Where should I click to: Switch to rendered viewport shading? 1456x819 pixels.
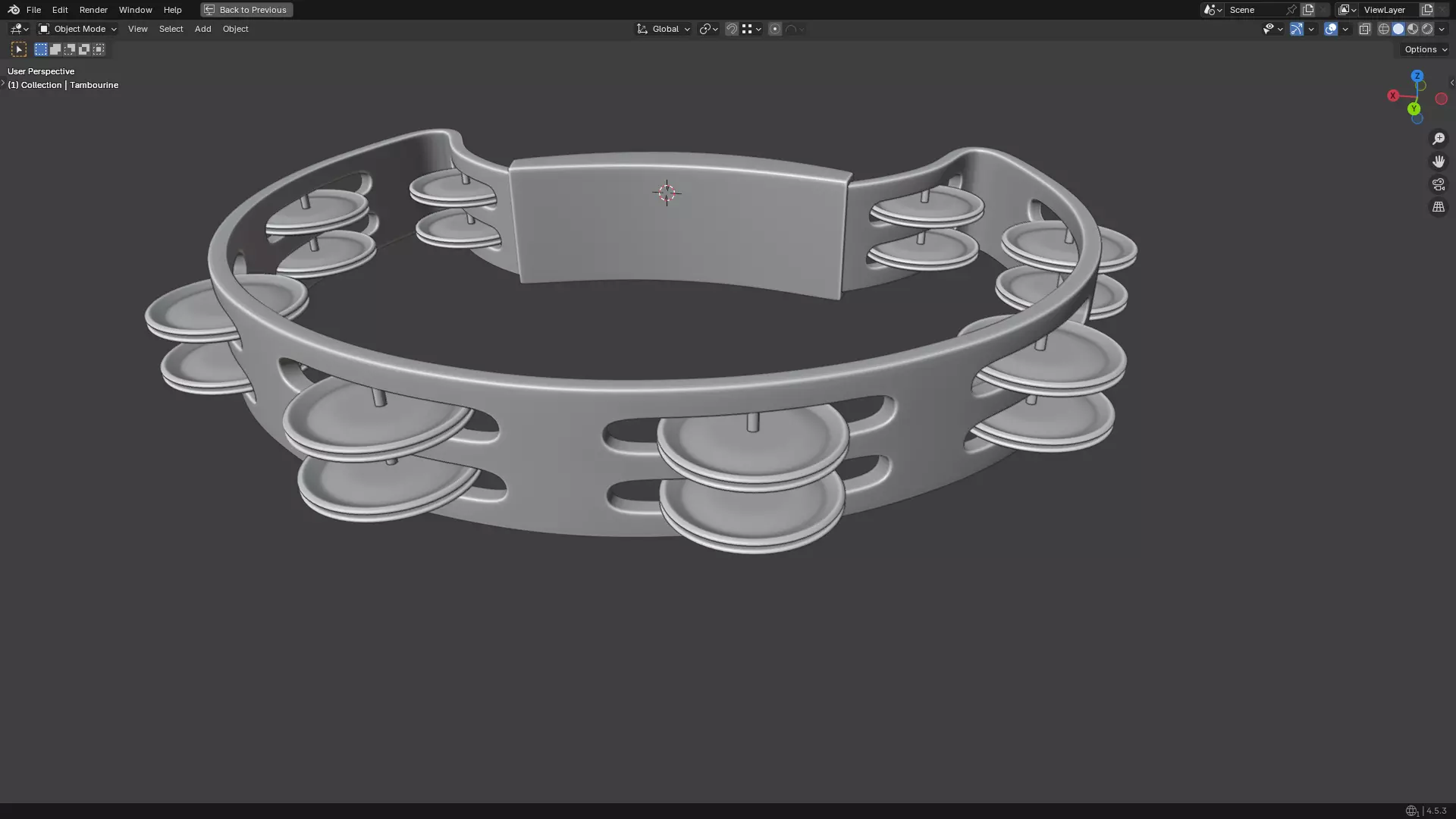[x=1427, y=29]
